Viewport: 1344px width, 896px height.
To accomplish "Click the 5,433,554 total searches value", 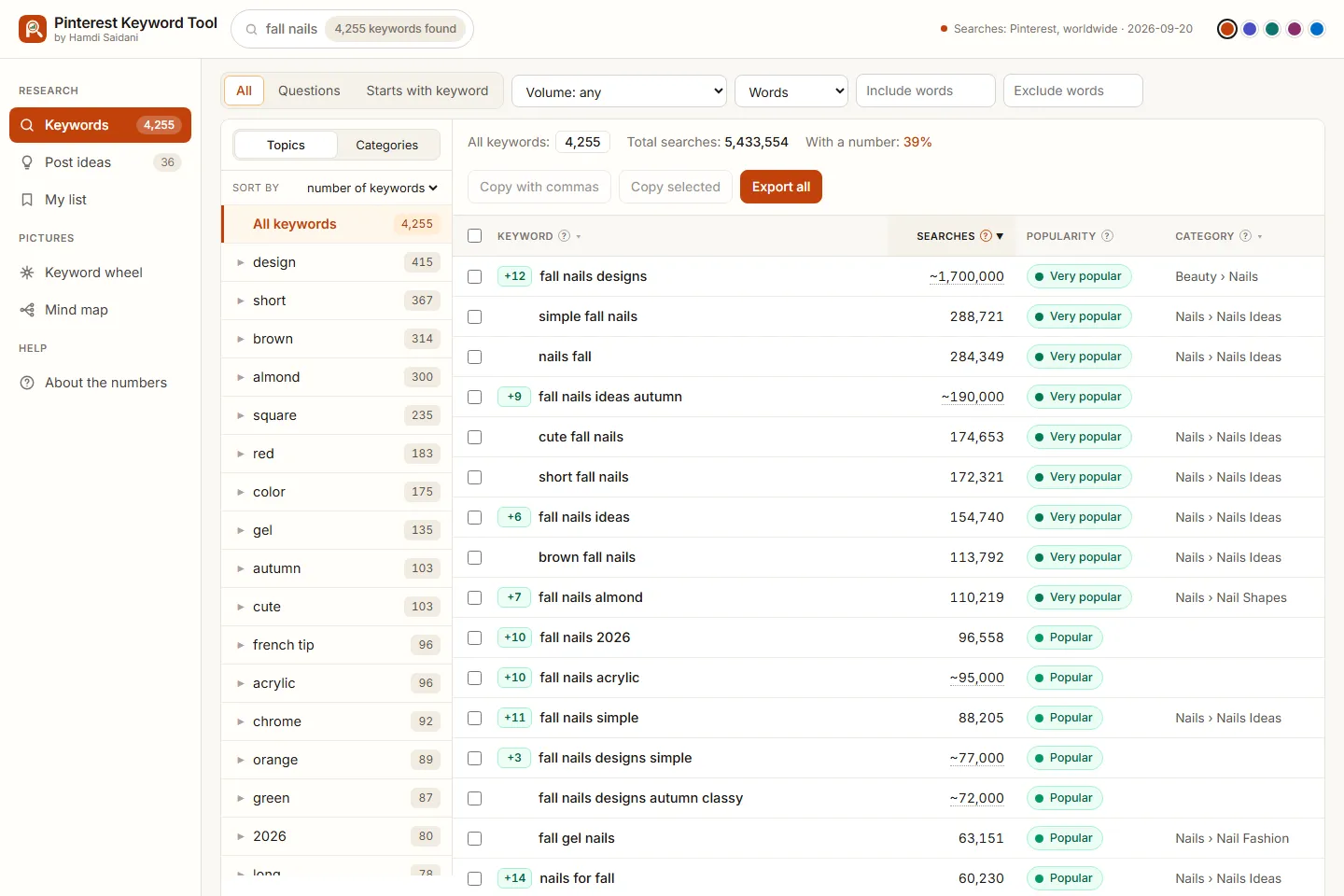I will click(x=757, y=142).
